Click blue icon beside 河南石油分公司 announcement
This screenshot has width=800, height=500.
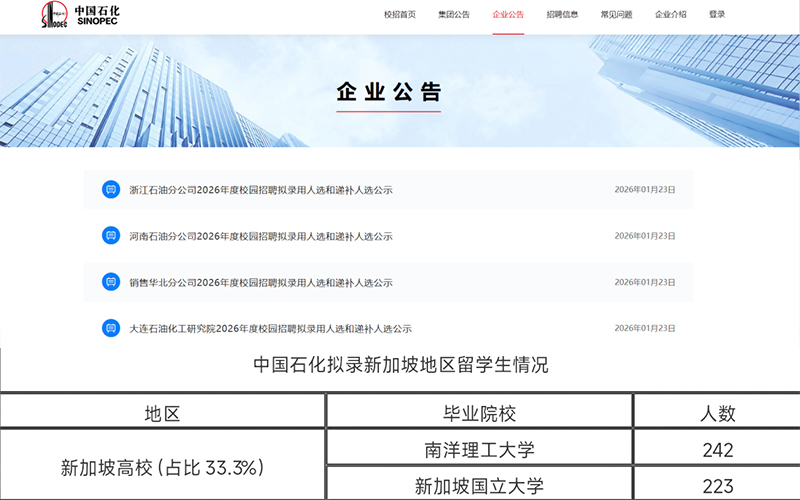[x=111, y=236]
